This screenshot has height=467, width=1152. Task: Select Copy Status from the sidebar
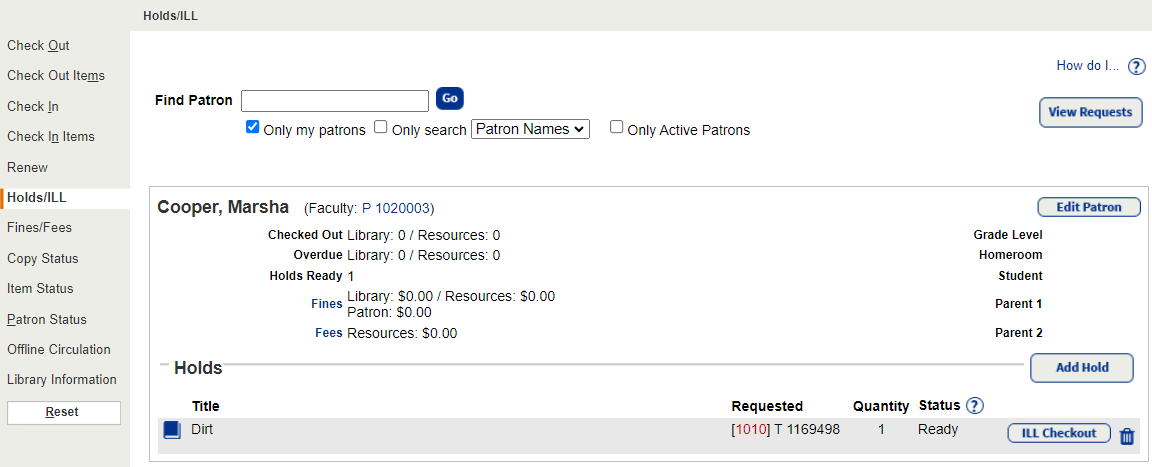pos(42,259)
